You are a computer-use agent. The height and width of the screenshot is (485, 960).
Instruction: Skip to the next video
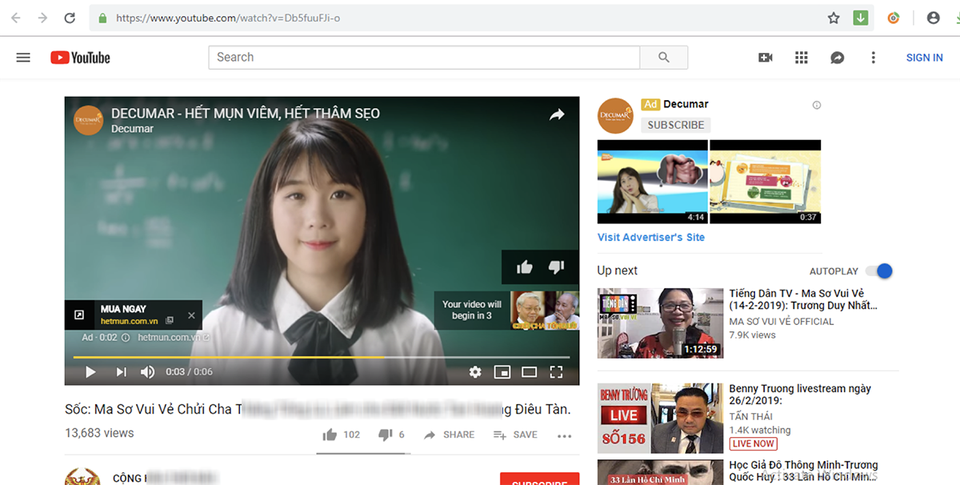(121, 372)
